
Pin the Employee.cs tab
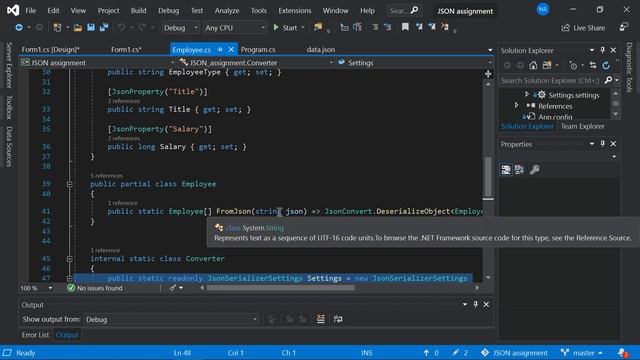220,49
